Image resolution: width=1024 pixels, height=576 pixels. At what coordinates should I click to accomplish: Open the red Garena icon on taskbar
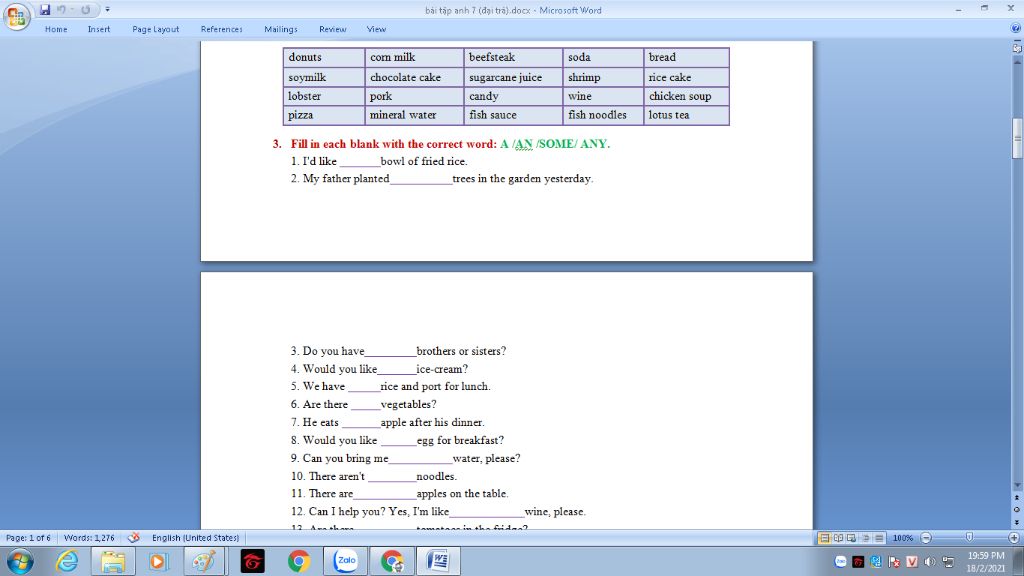[x=252, y=562]
